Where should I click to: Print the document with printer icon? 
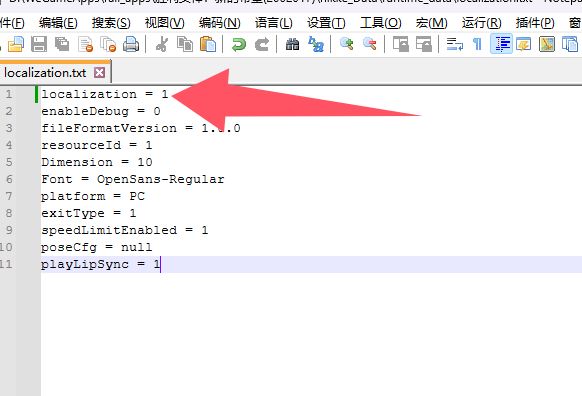tap(131, 44)
